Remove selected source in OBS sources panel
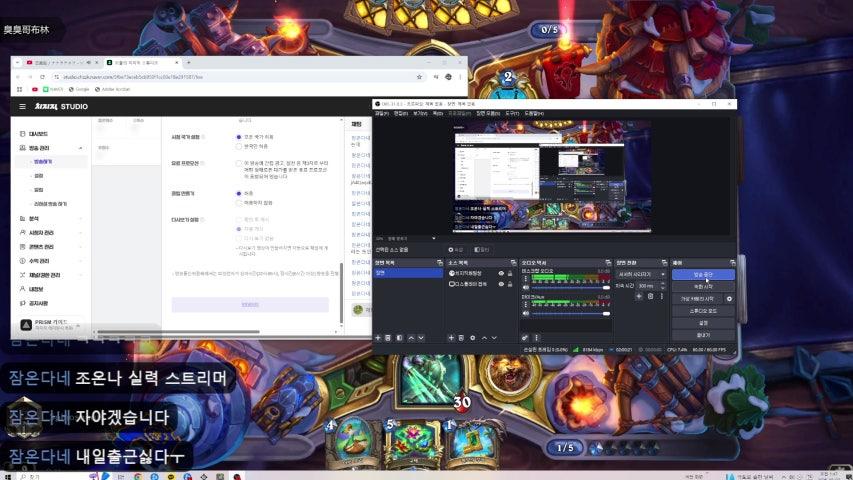853x480 pixels. [461, 338]
